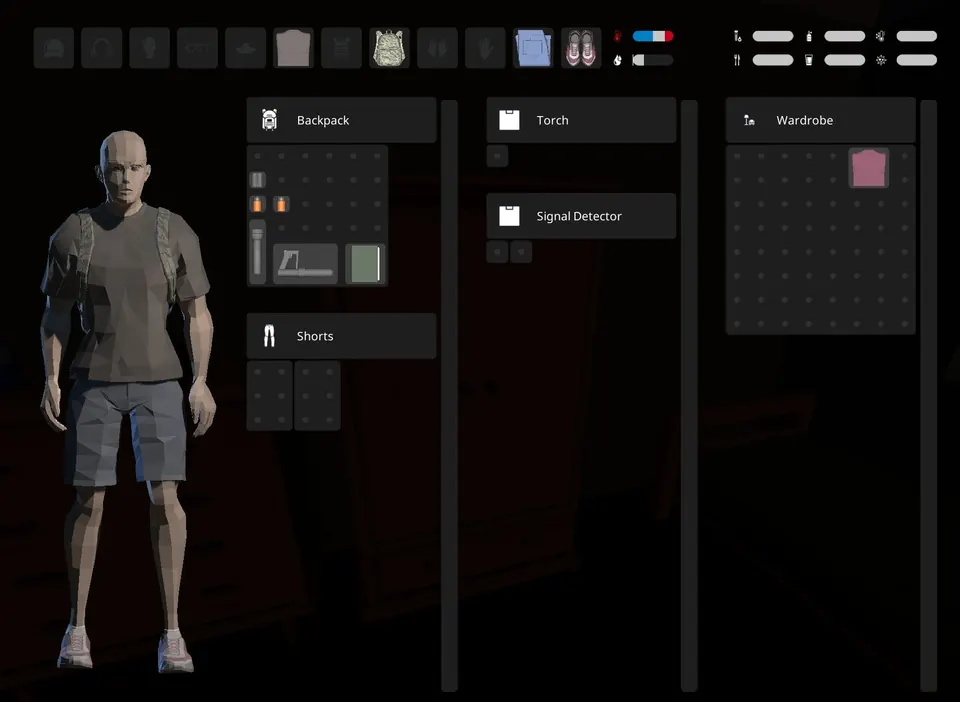Click the scrollbar beside the Backpack column
Image resolution: width=960 pixels, height=702 pixels.
pos(449,395)
